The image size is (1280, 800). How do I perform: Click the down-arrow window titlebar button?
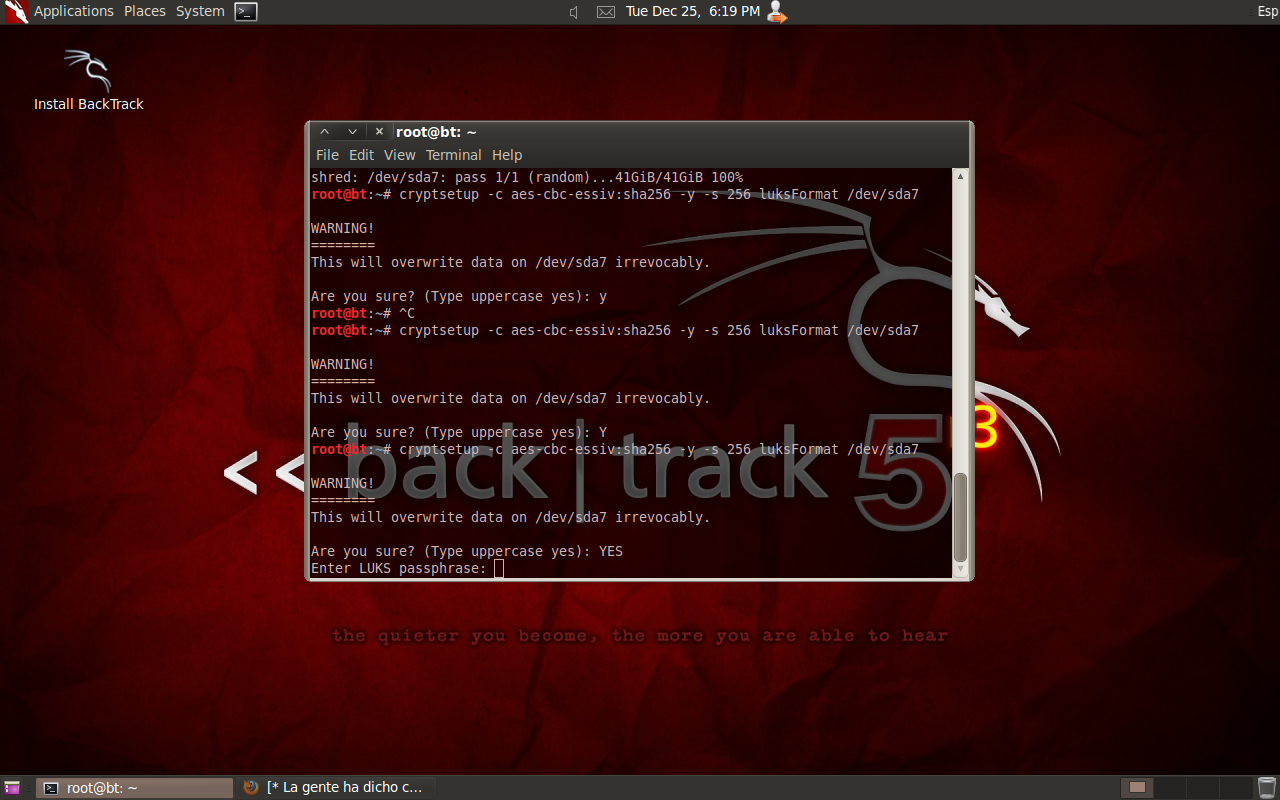pos(352,132)
